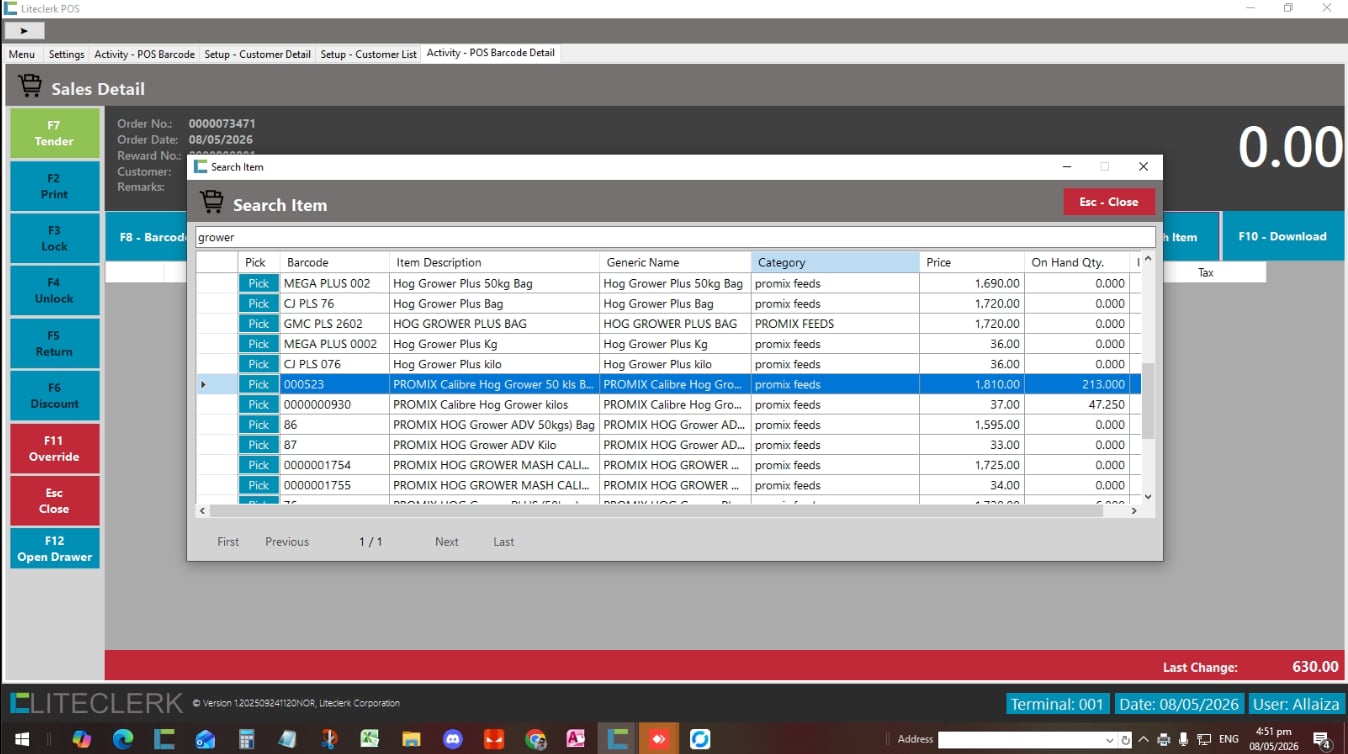
Task: Click the 1,595.00 price cell
Action: pyautogui.click(x=972, y=425)
